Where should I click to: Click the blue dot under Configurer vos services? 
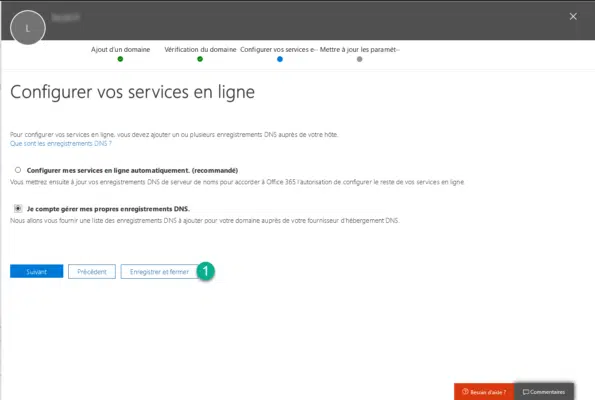pyautogui.click(x=280, y=59)
